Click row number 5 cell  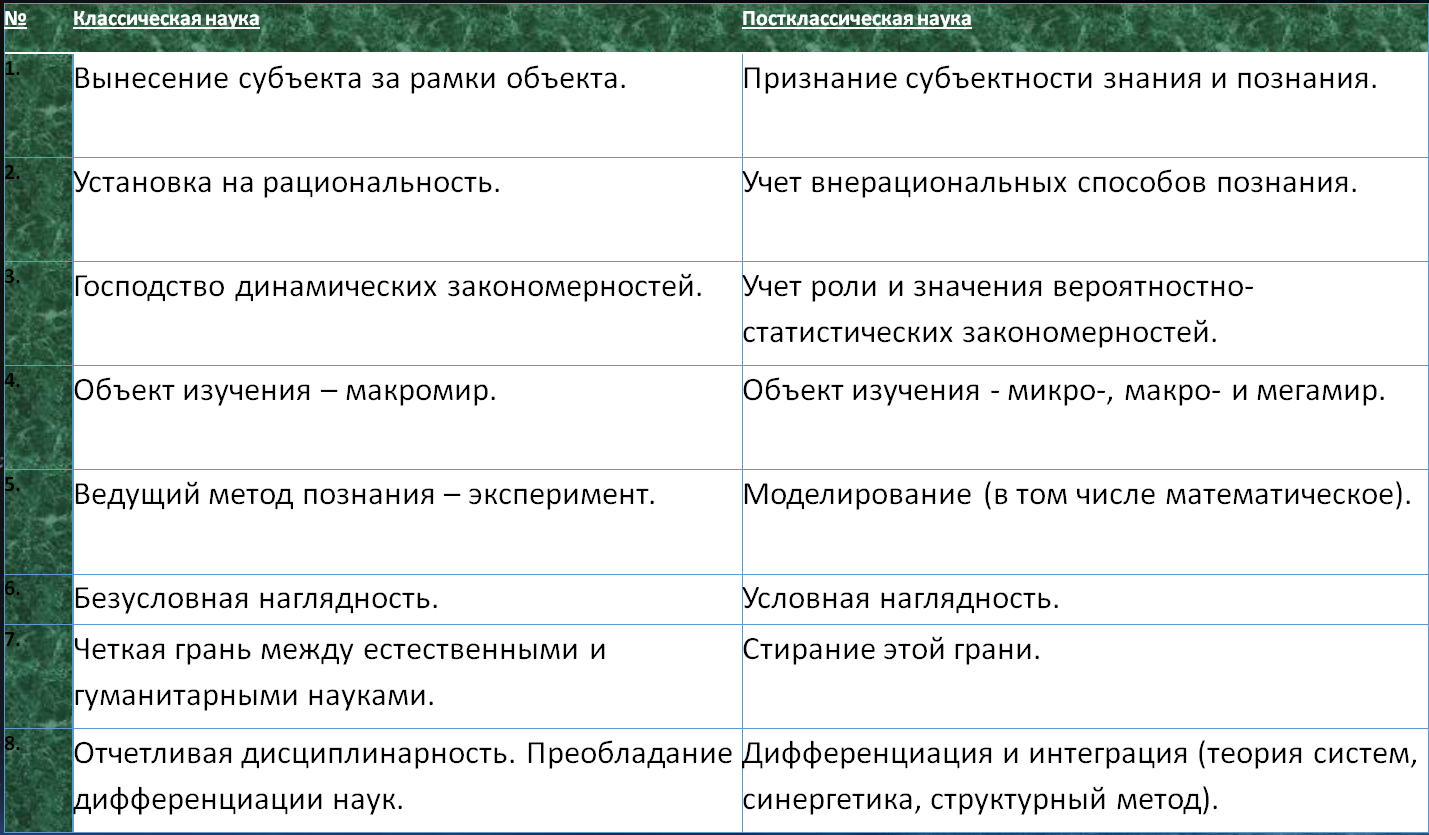point(38,522)
